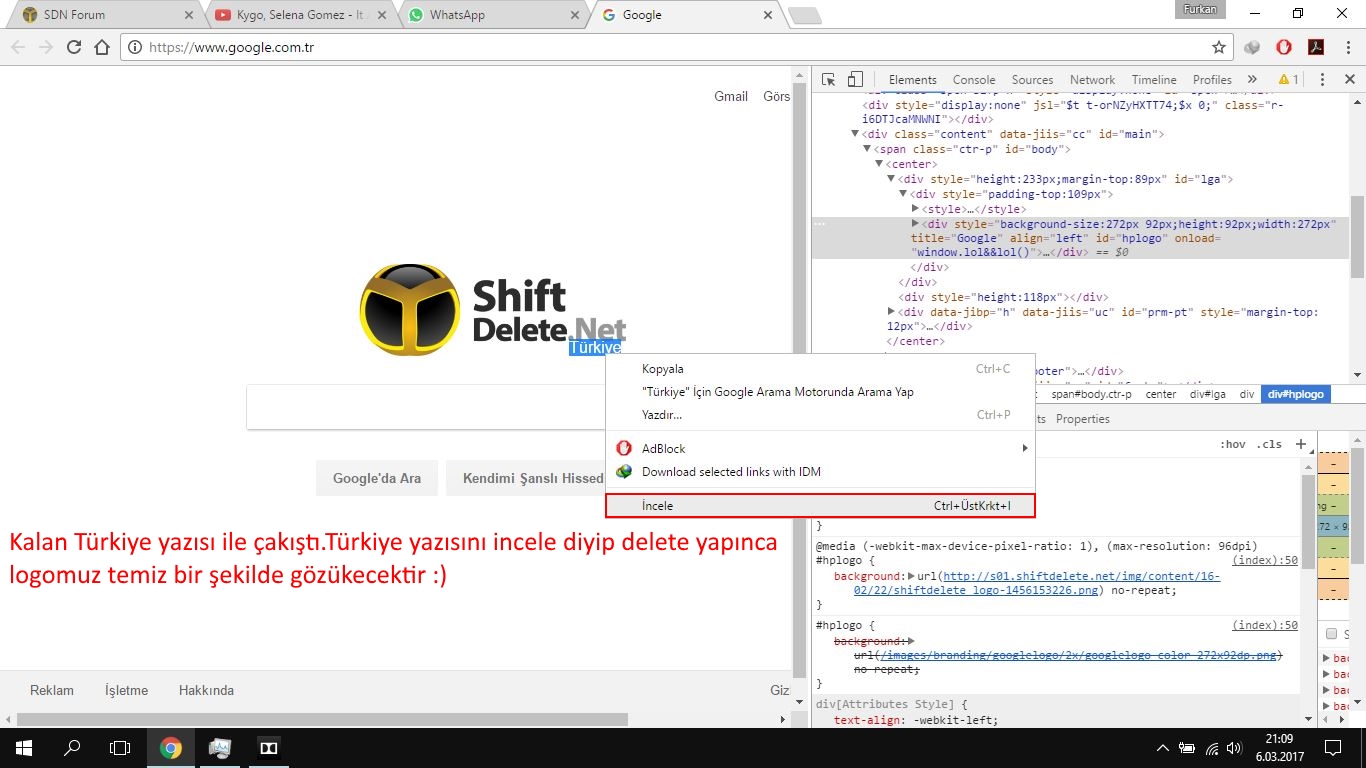Open the DevTools three-dot customize menu
Screen dimensions: 1366x768
click(x=1322, y=79)
